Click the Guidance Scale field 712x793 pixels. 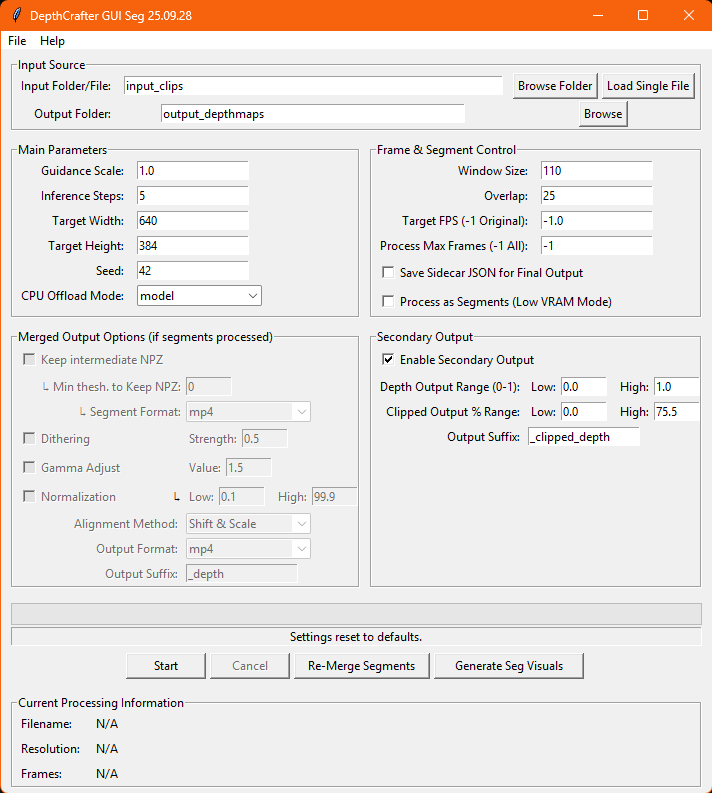point(193,171)
